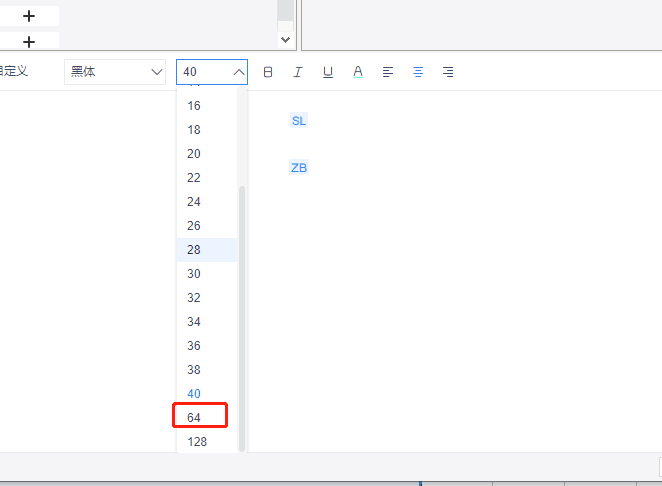Viewport: 662px width, 486px height.
Task: Click the top panel scroll-down arrow
Action: 285,40
